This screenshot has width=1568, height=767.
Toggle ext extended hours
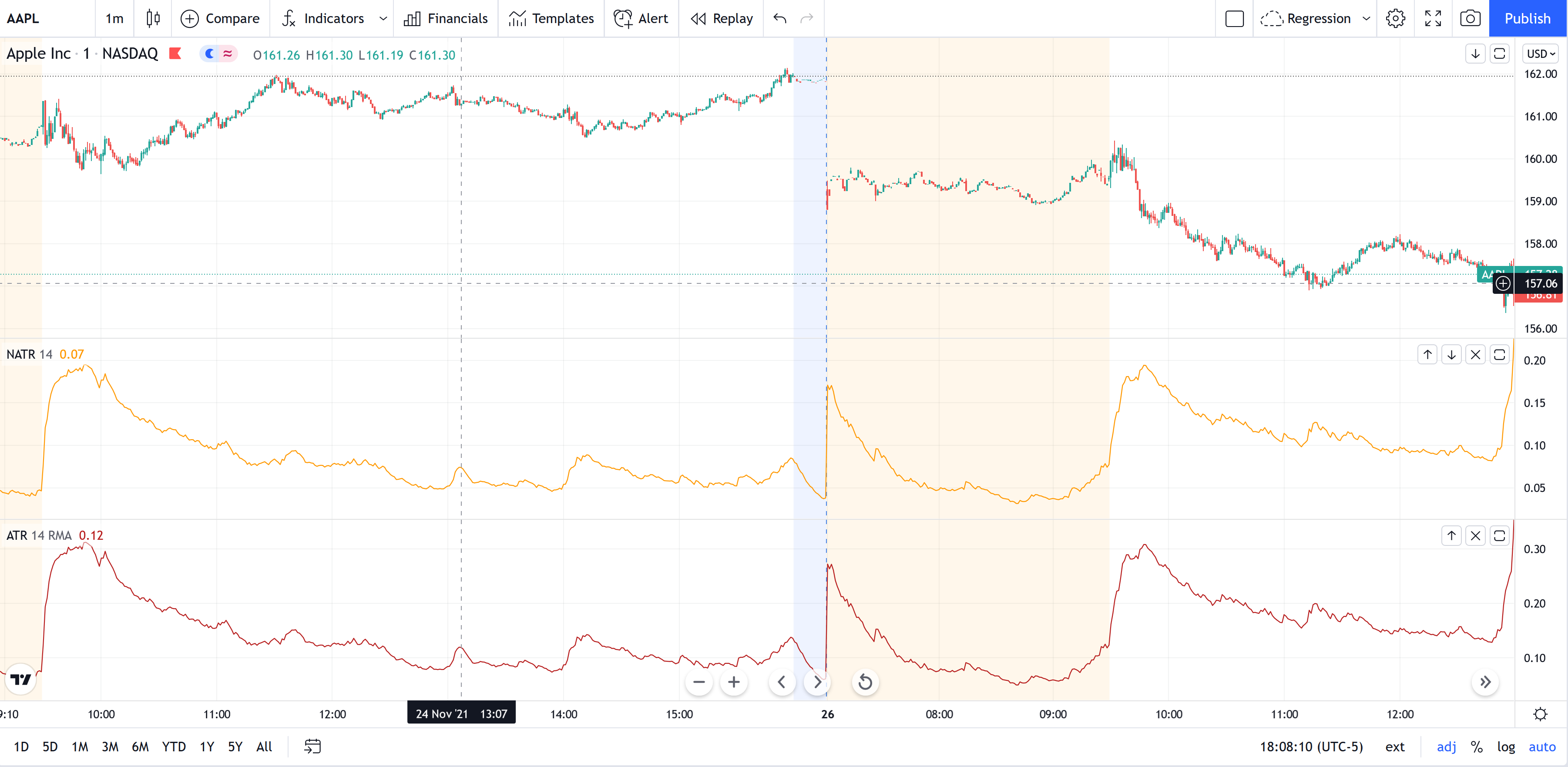(x=1395, y=747)
